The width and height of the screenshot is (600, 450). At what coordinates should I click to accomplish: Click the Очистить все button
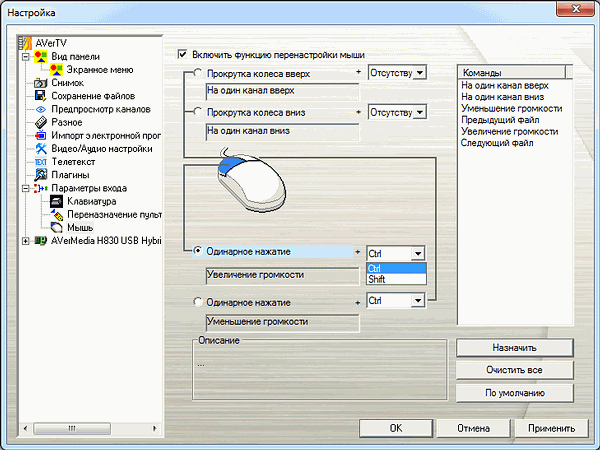click(515, 370)
